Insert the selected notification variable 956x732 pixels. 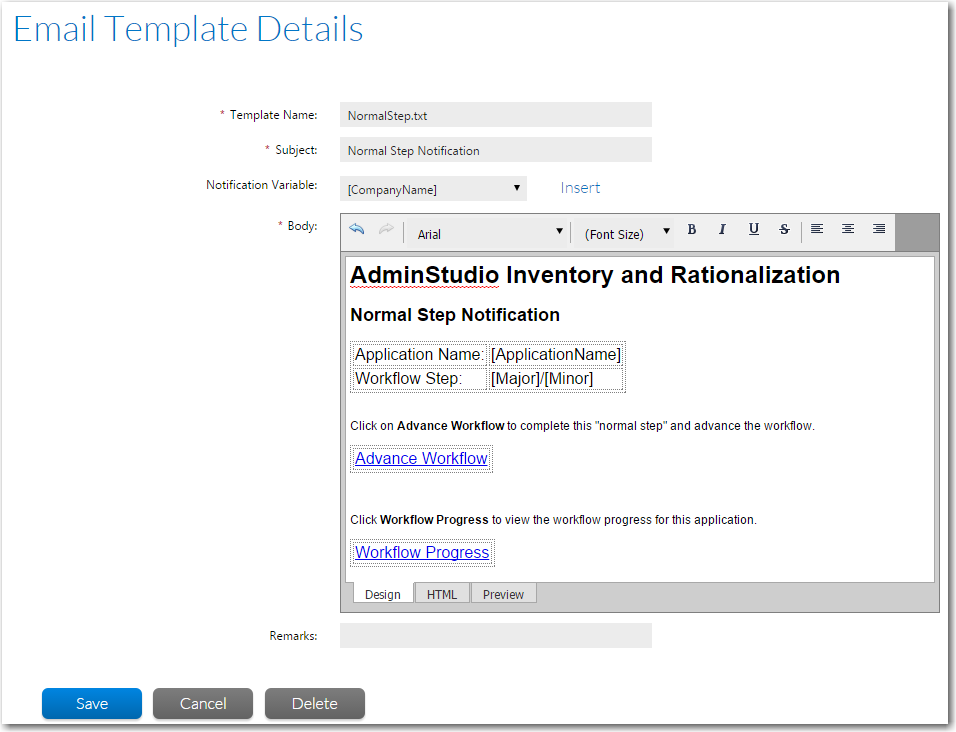point(580,188)
